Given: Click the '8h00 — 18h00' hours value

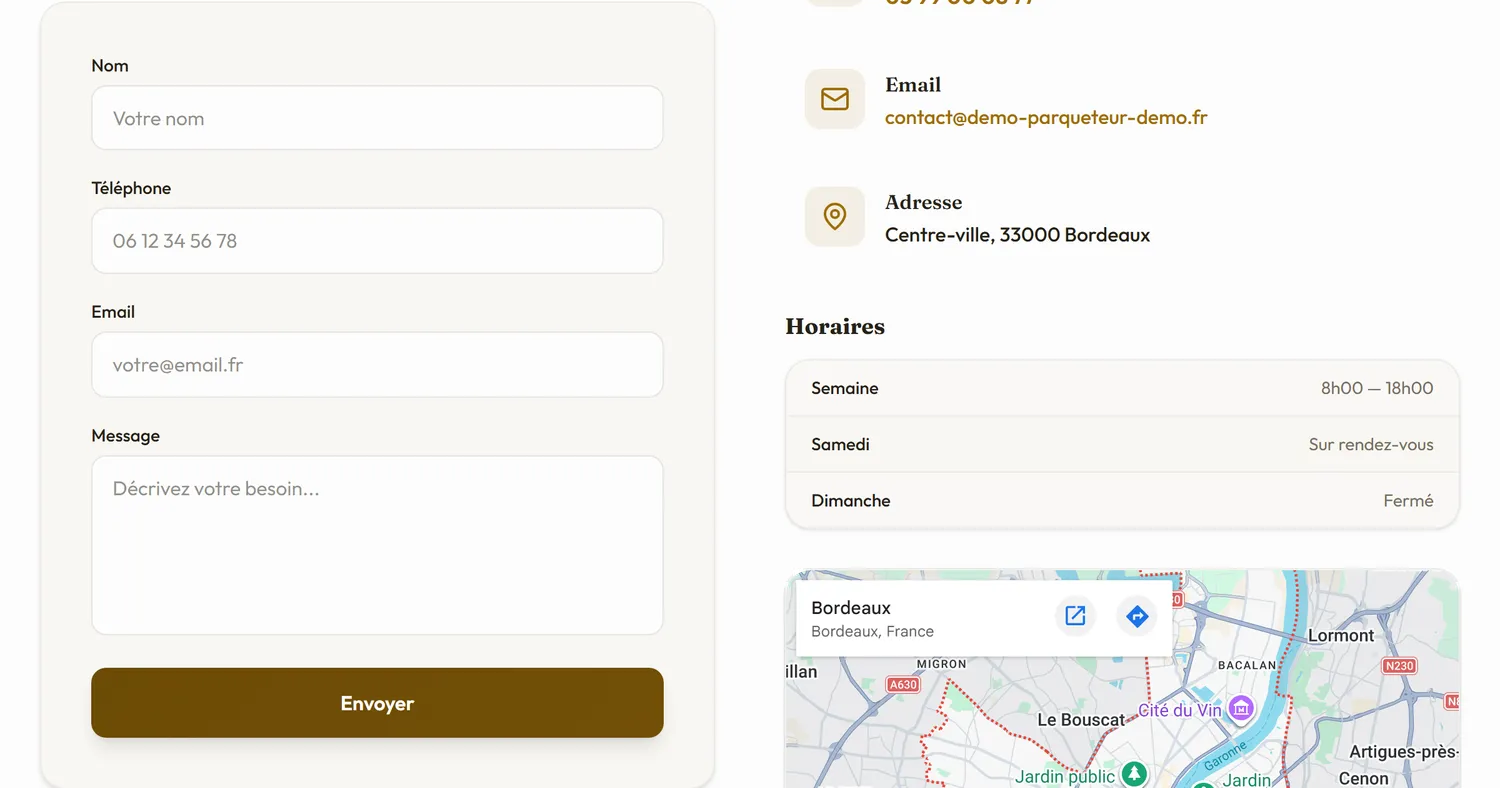Looking at the screenshot, I should [x=1377, y=388].
